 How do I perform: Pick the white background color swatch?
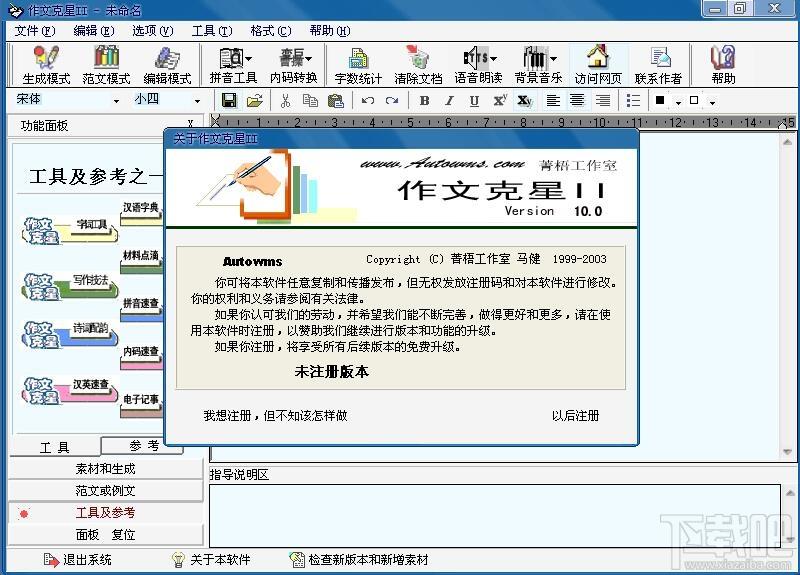point(694,100)
